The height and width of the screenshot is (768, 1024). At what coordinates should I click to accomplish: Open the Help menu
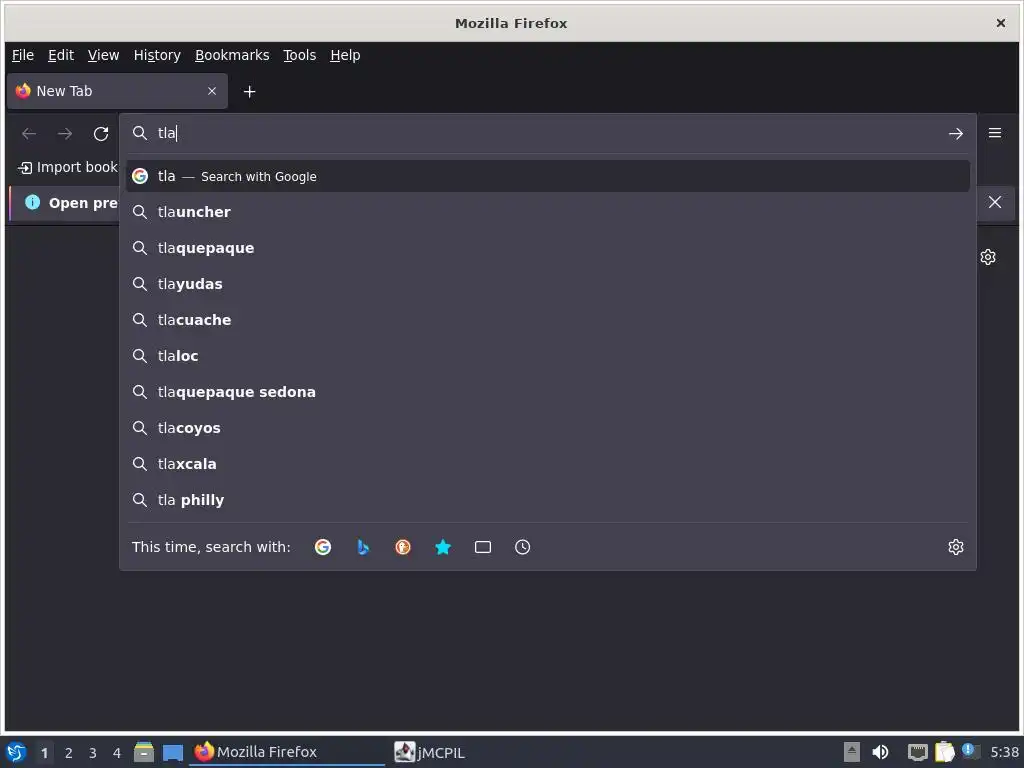coord(345,56)
